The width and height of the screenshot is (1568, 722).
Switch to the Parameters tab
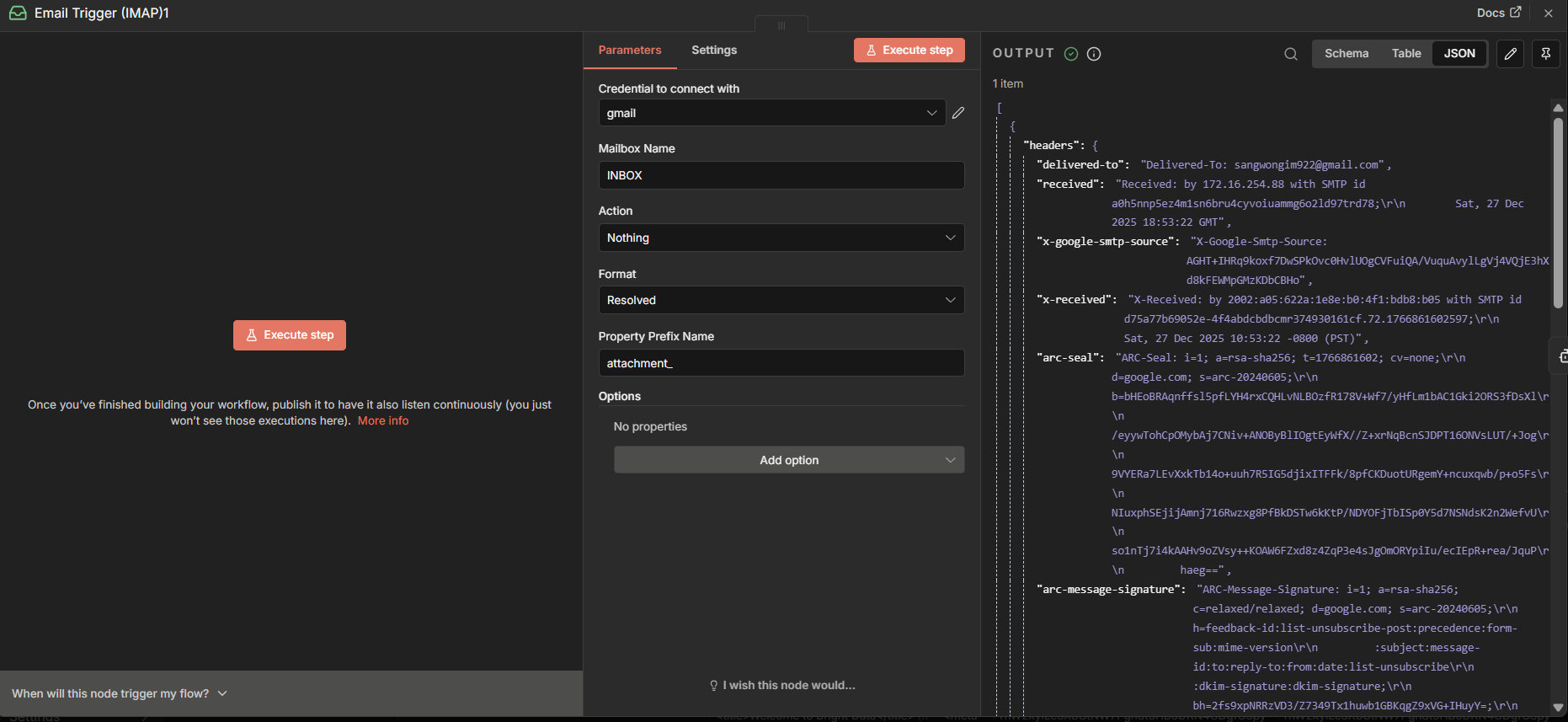[629, 50]
